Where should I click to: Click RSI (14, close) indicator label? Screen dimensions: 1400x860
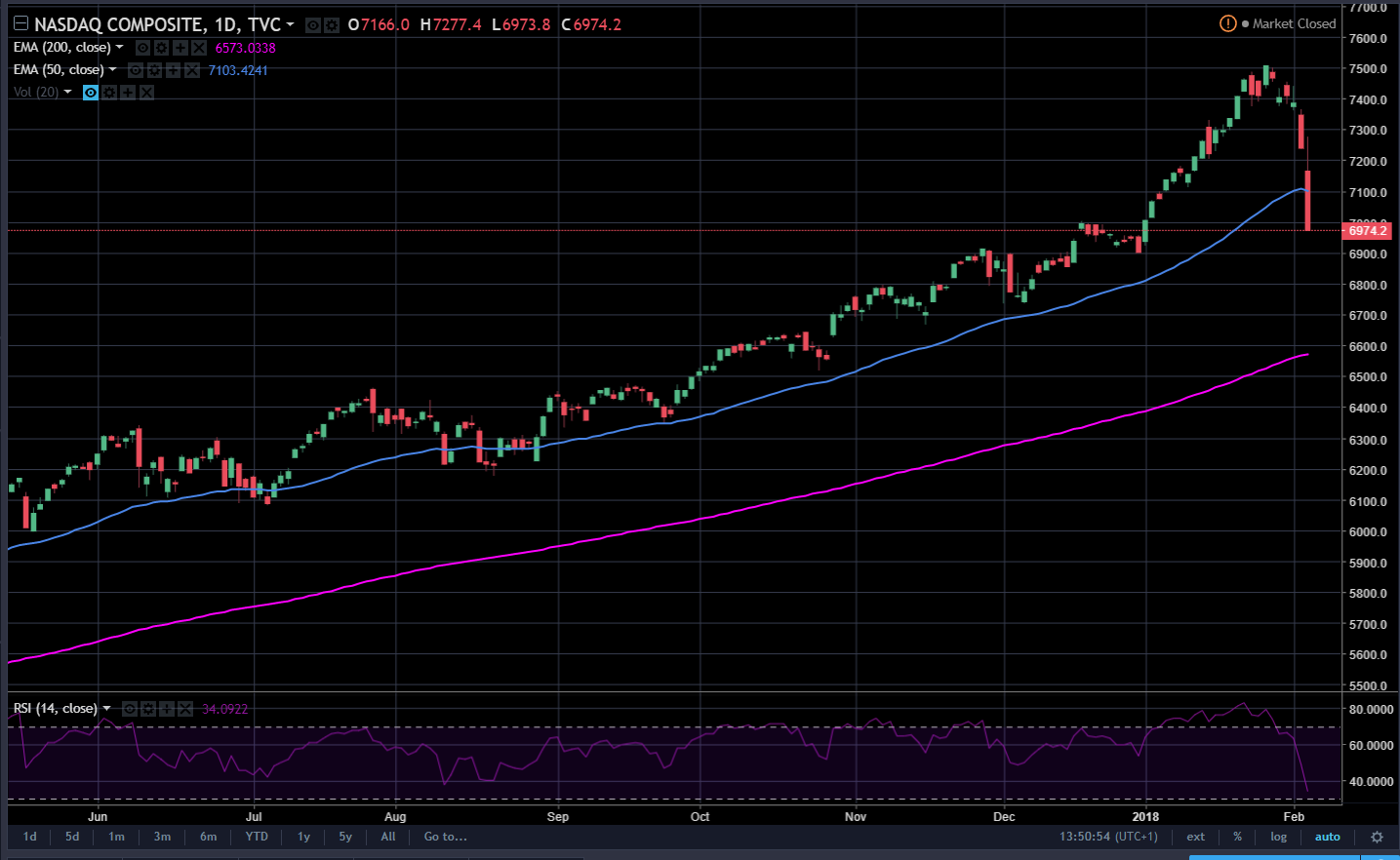[56, 708]
